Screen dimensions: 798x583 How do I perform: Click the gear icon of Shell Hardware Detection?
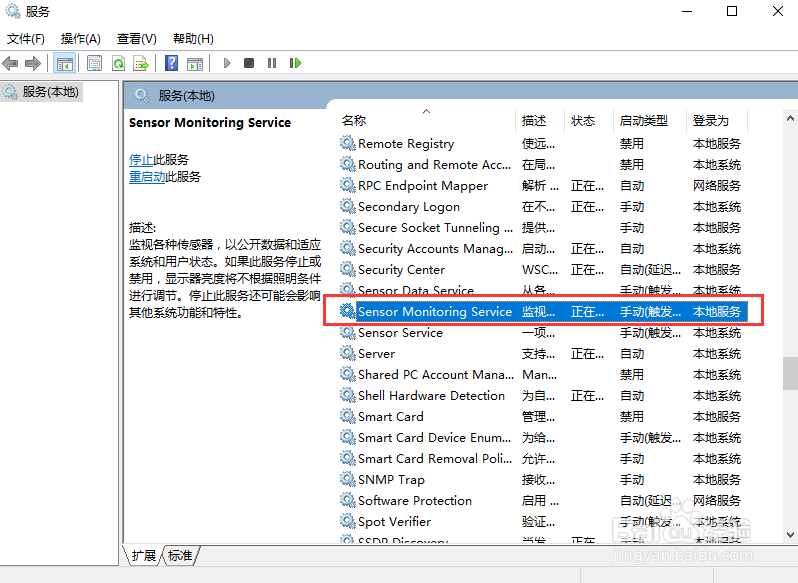pyautogui.click(x=348, y=395)
